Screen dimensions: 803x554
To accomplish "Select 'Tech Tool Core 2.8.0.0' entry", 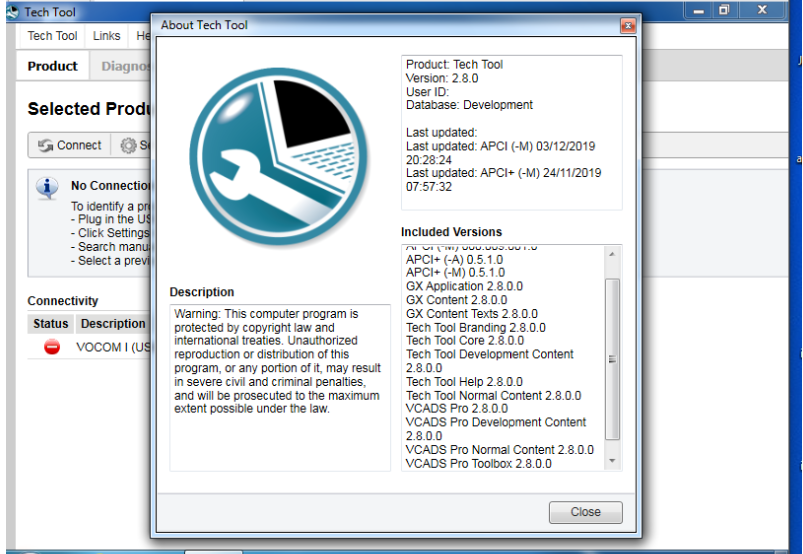I will pos(465,340).
